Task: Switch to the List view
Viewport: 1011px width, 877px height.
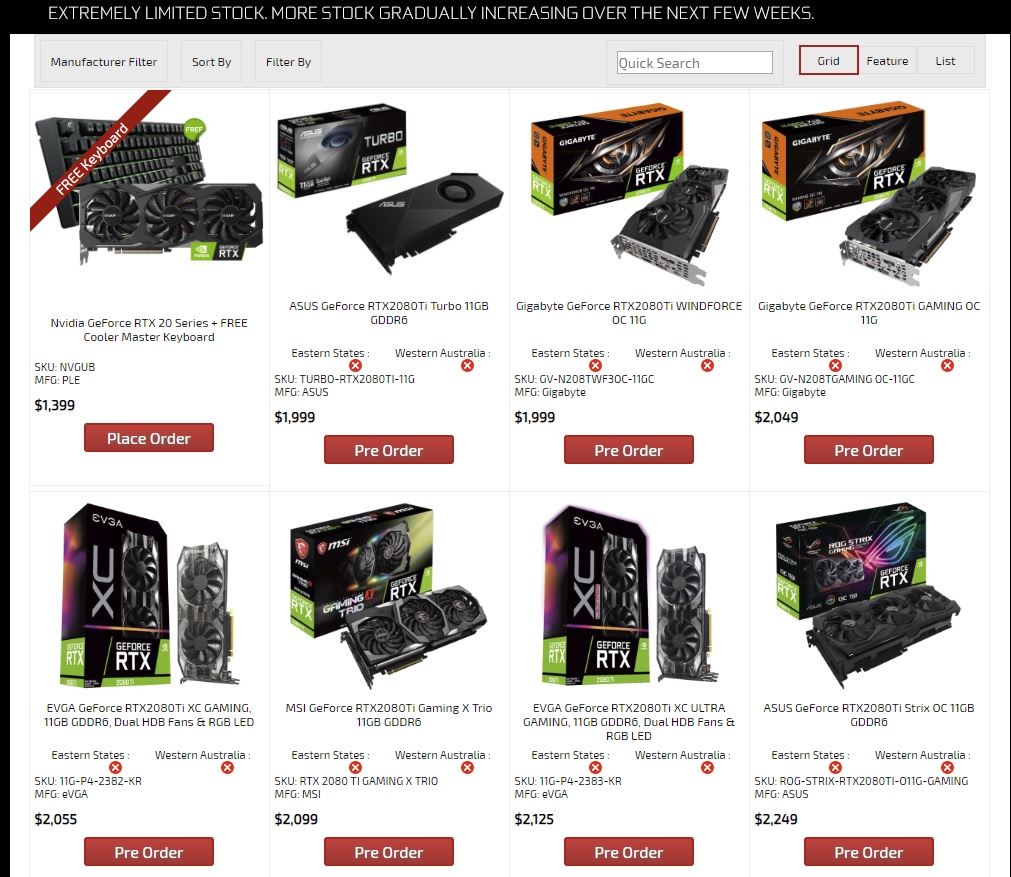Action: click(945, 61)
